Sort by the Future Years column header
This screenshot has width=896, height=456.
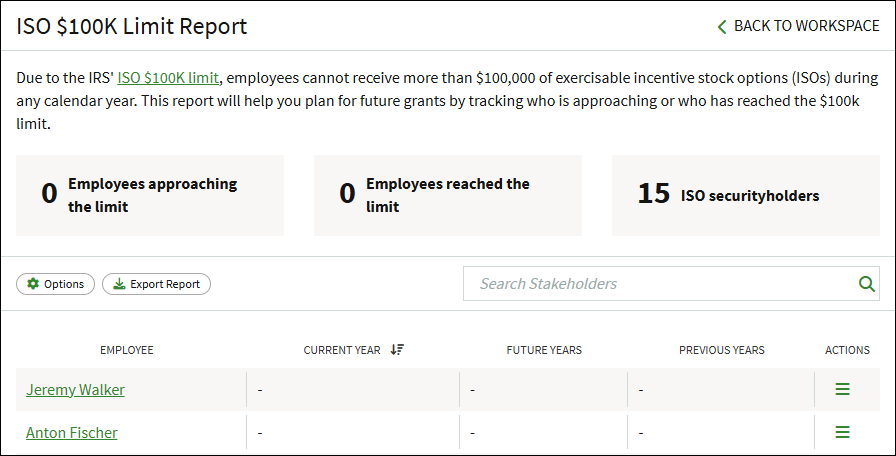point(544,350)
